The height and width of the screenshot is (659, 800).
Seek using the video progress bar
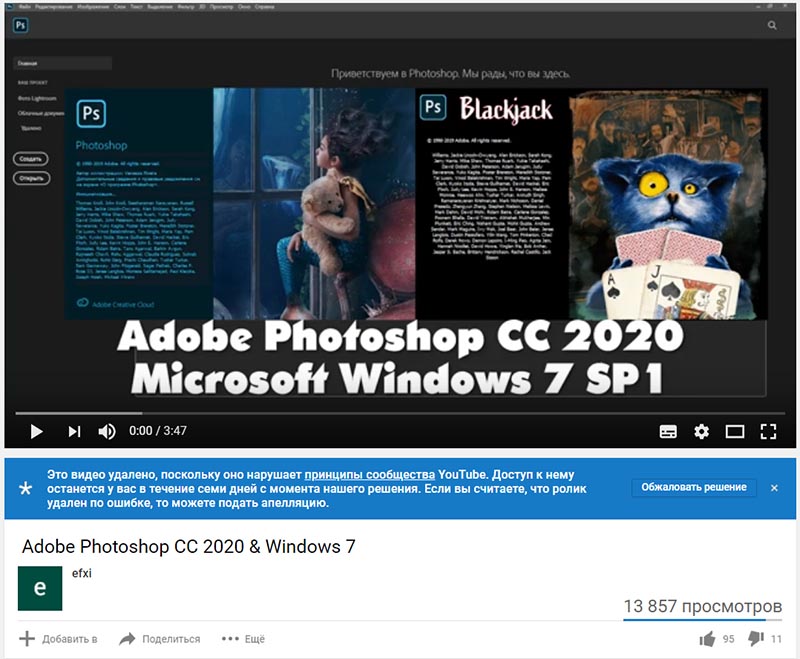400,413
